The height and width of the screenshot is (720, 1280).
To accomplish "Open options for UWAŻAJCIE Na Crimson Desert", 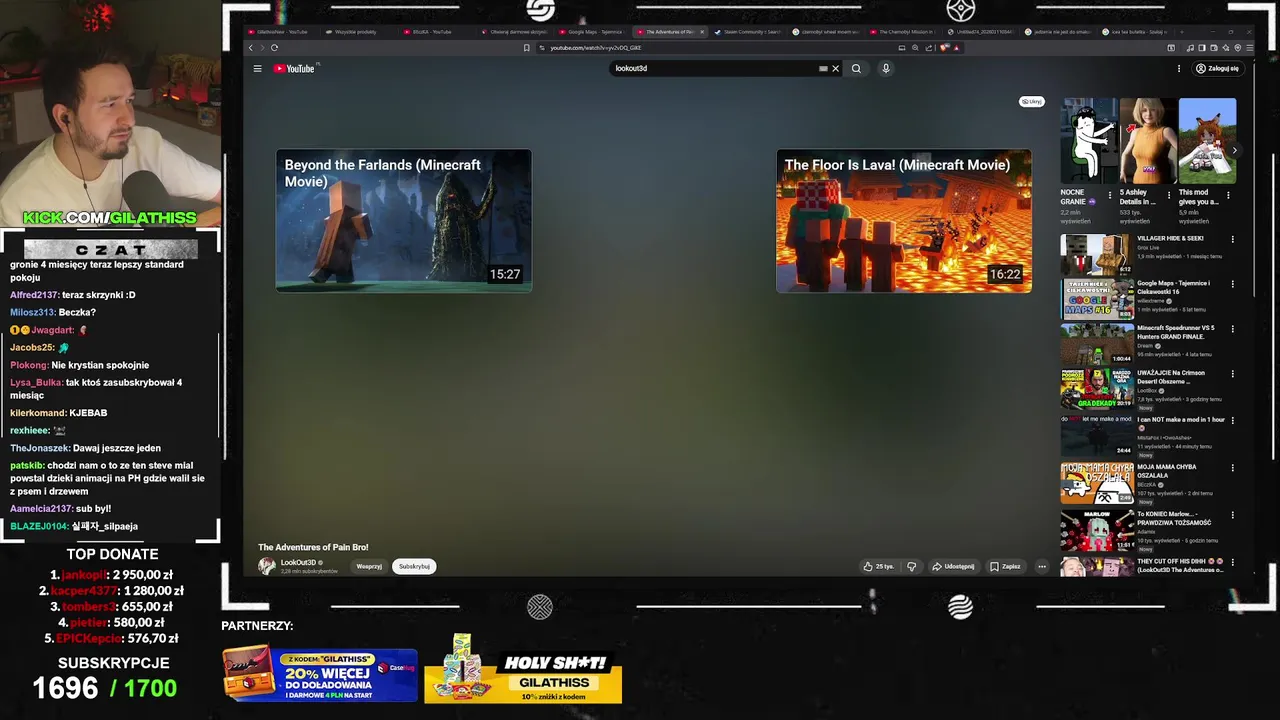I will (x=1232, y=374).
